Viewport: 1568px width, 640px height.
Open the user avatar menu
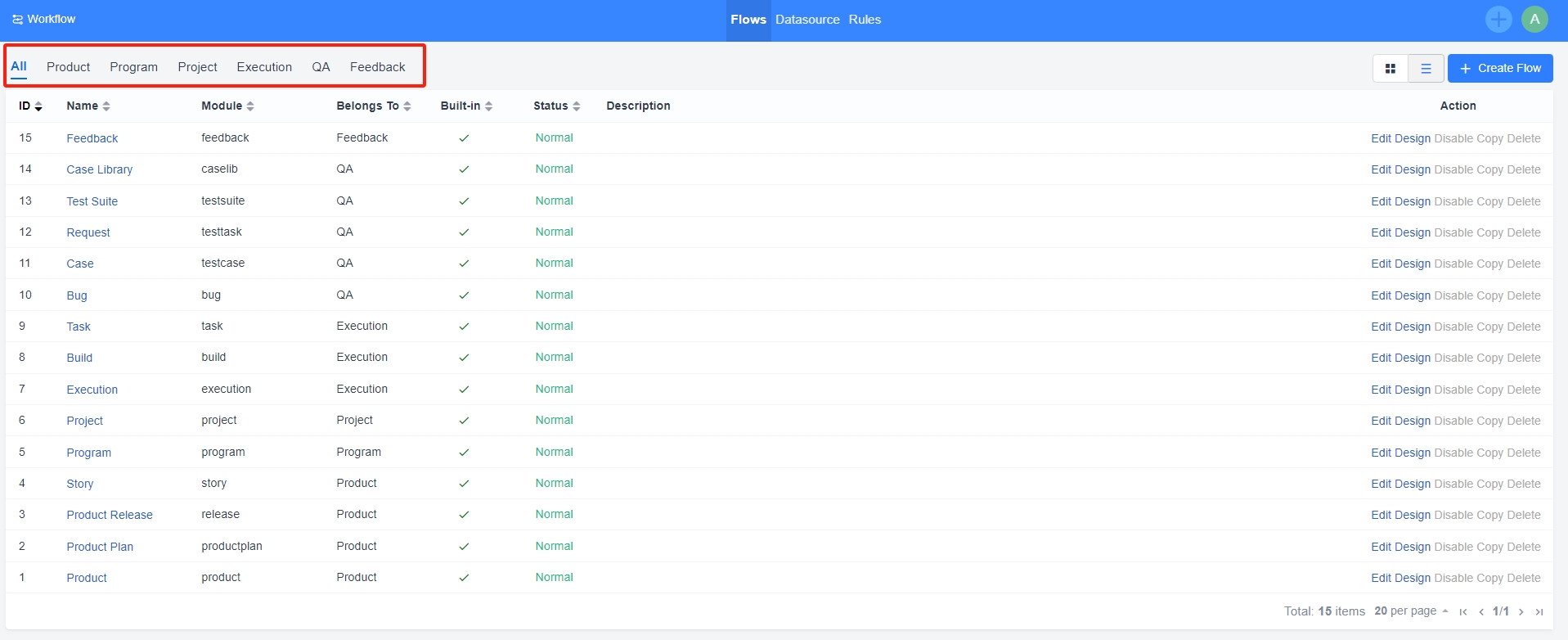pos(1534,20)
